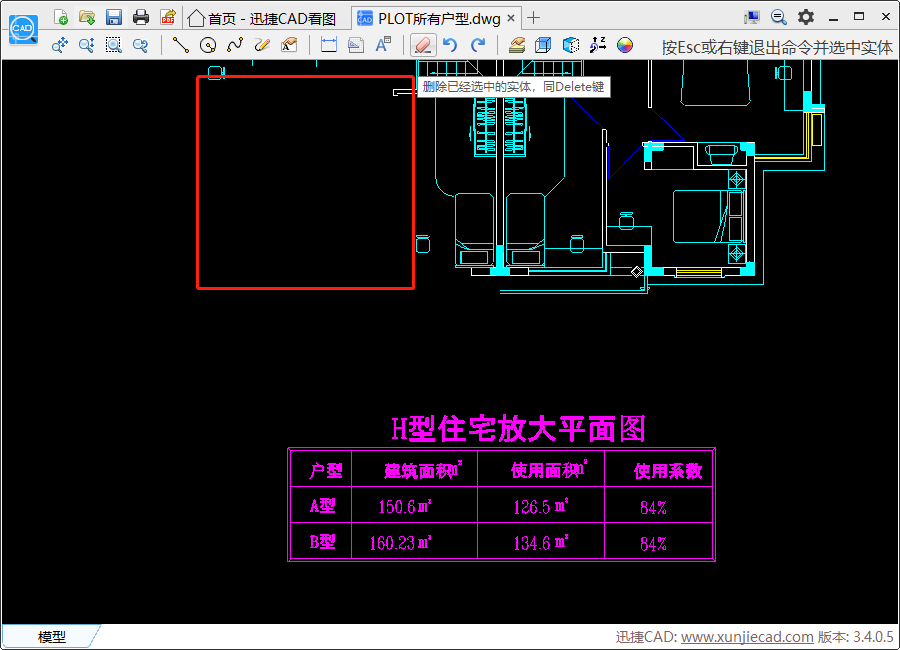Redo the last undone action

coord(478,45)
